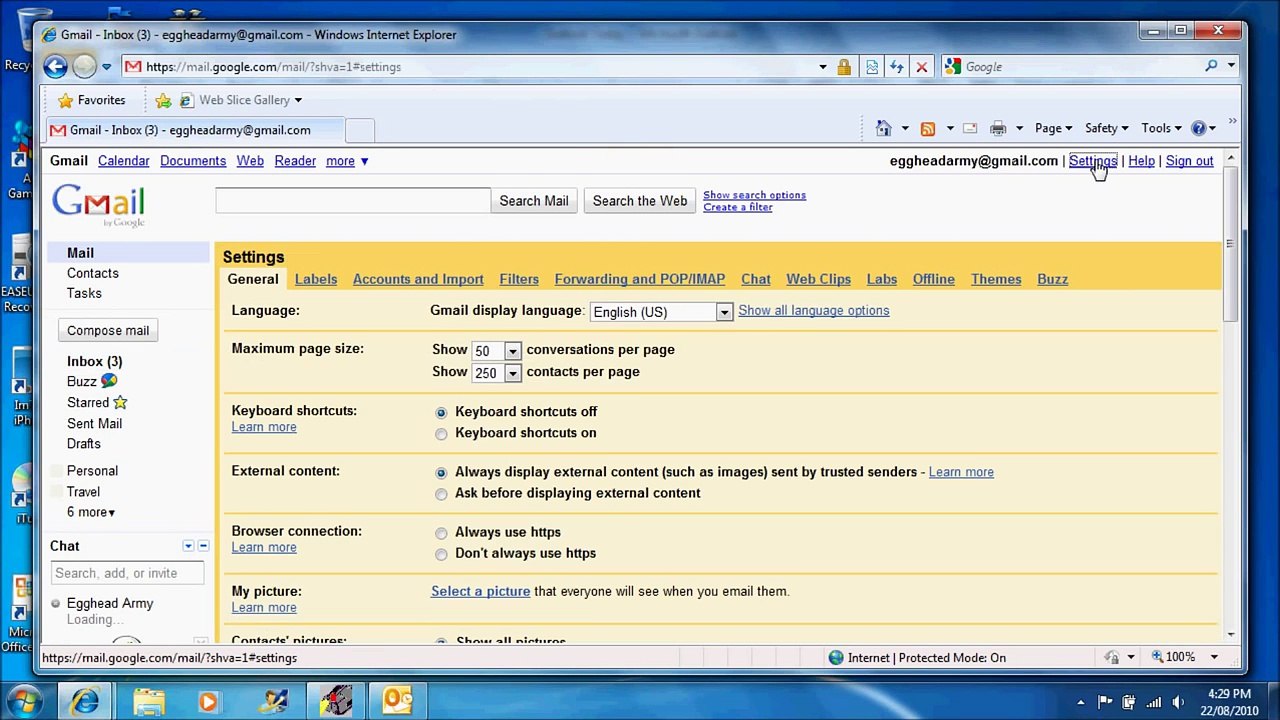Viewport: 1280px width, 720px height.
Task: Open Windows Explorer folder on taskbar
Action: 148,701
